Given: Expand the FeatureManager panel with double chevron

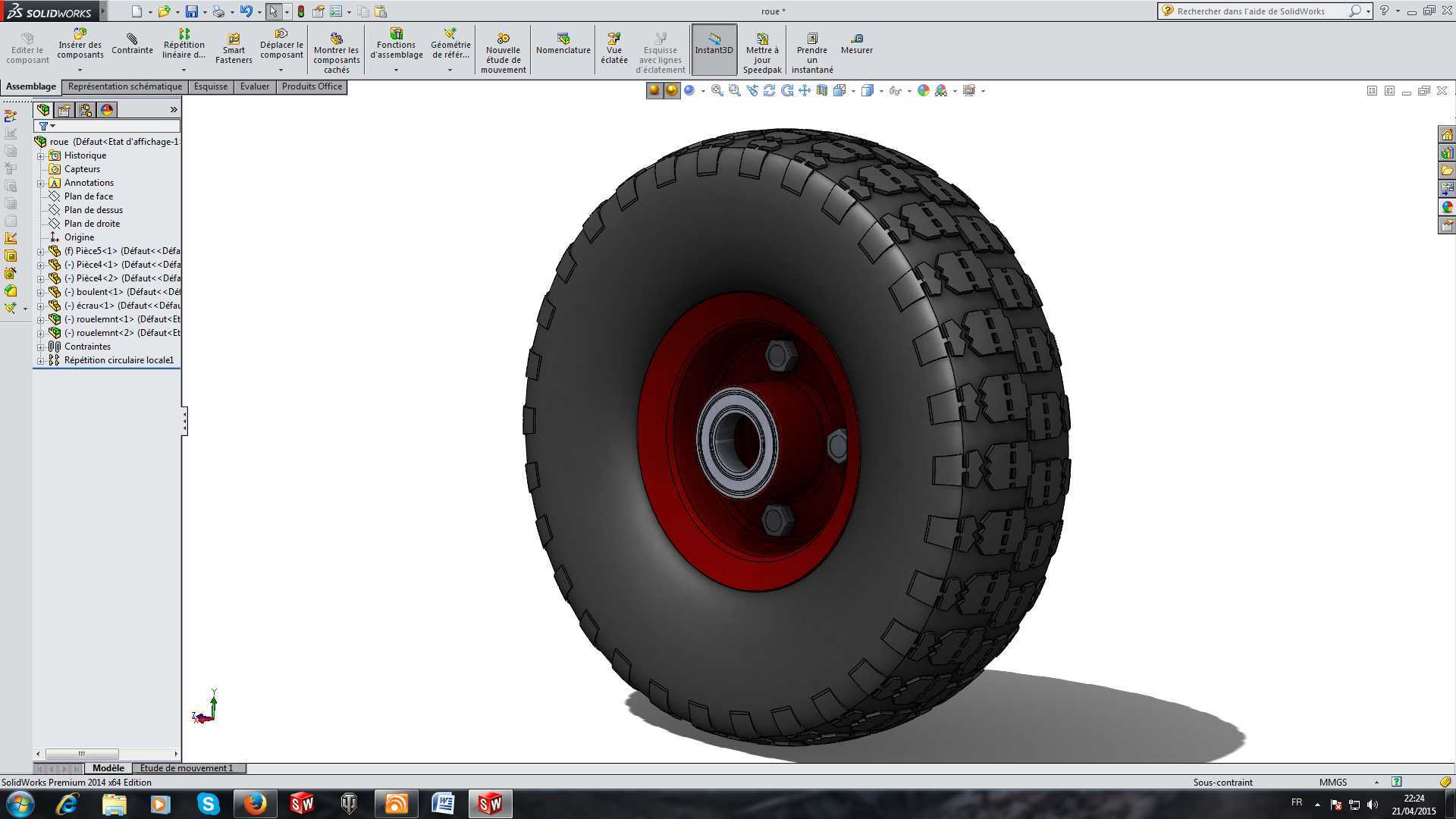Looking at the screenshot, I should [174, 110].
